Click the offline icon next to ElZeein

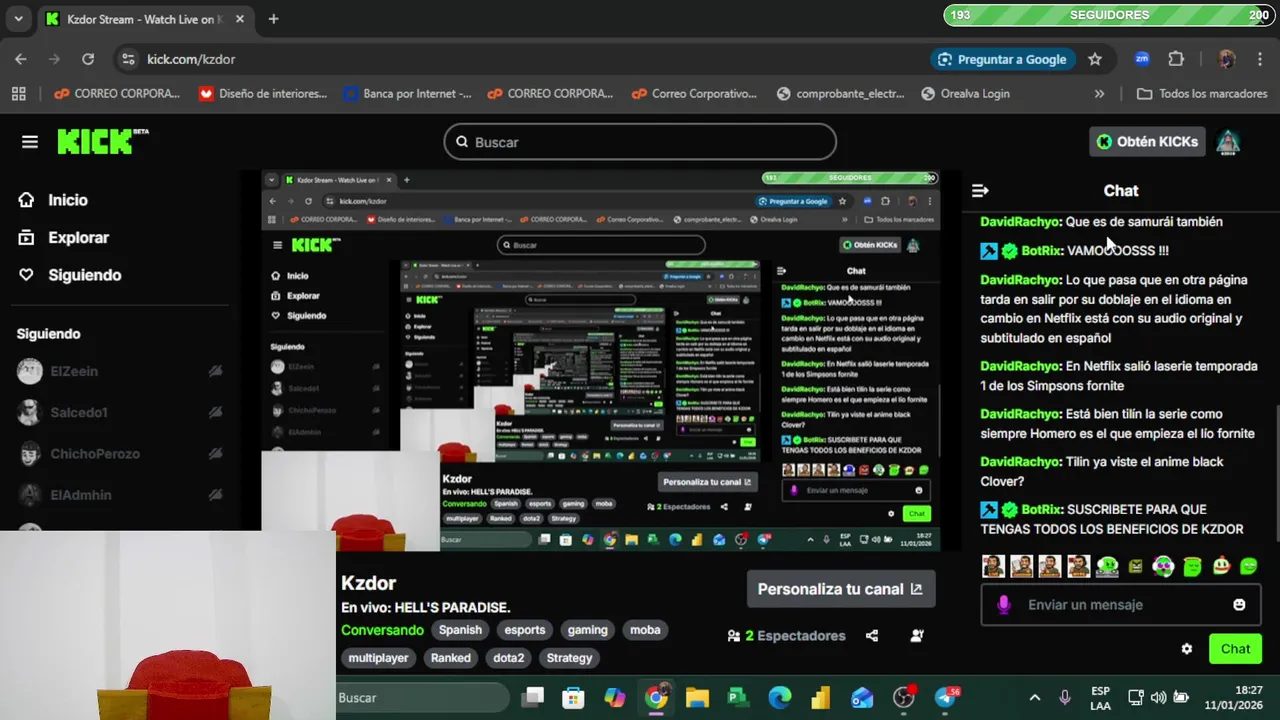[x=215, y=371]
